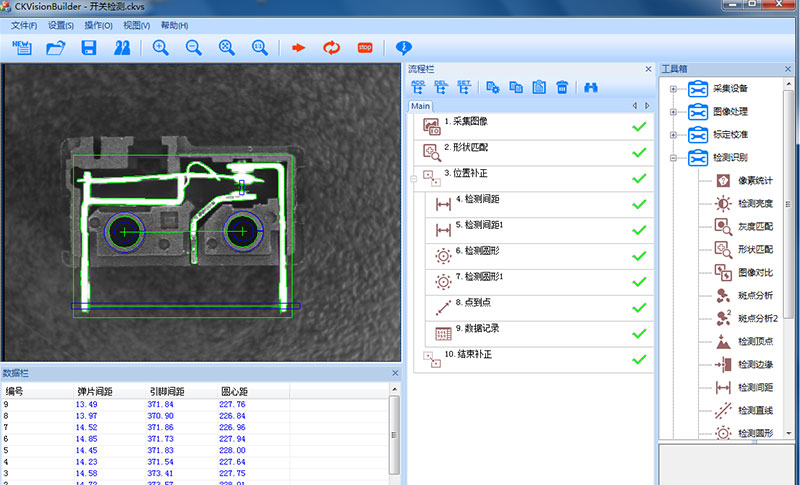The height and width of the screenshot is (485, 800).
Task: Switch to the Main flow tab
Action: [x=421, y=106]
